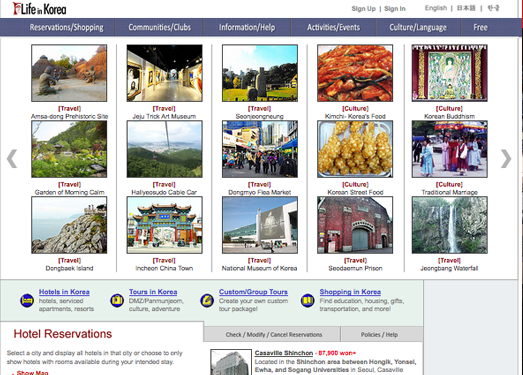Go to previous carousel slide arrow

[12, 159]
